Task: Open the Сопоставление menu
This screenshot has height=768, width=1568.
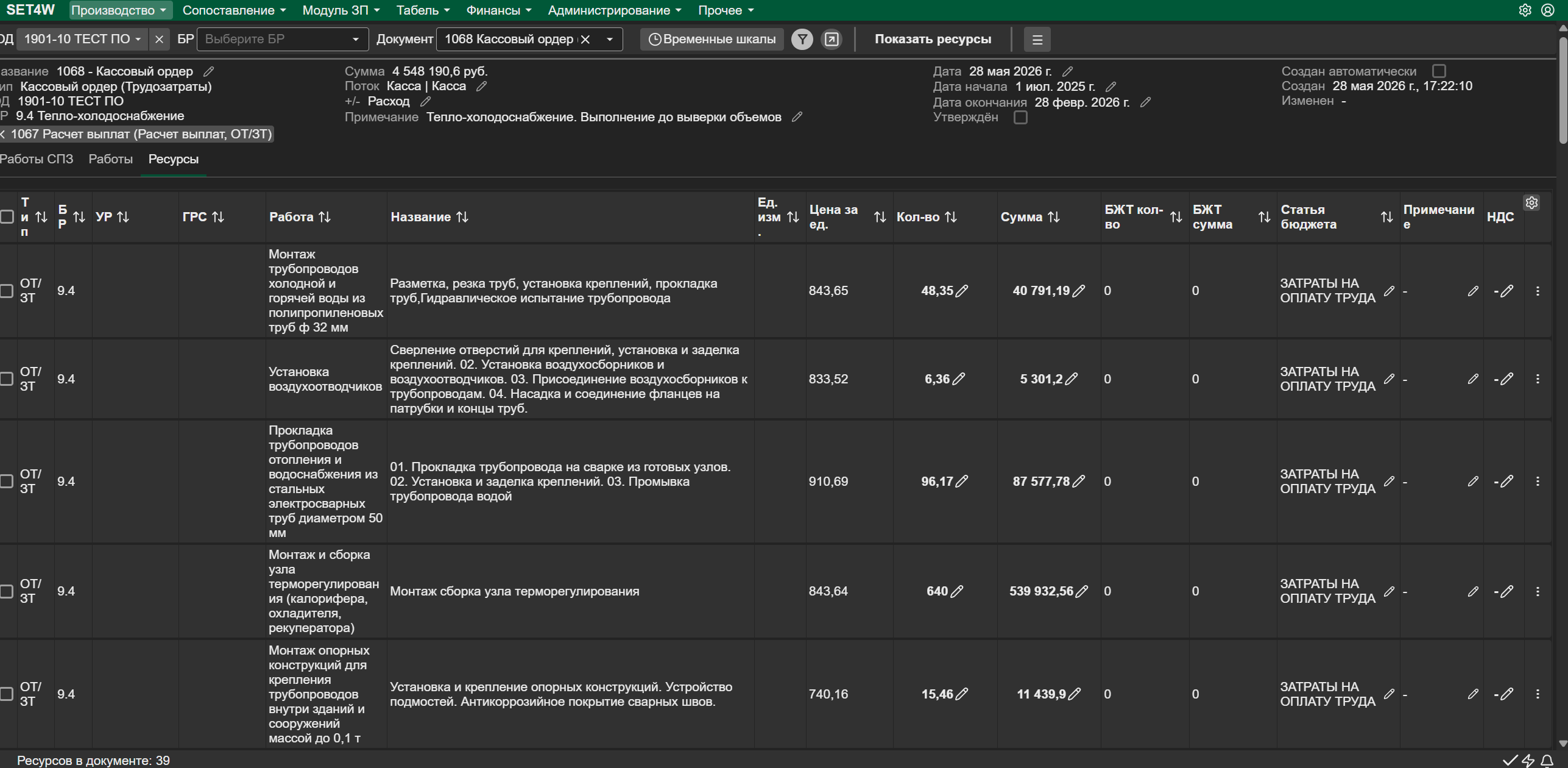Action: [235, 10]
